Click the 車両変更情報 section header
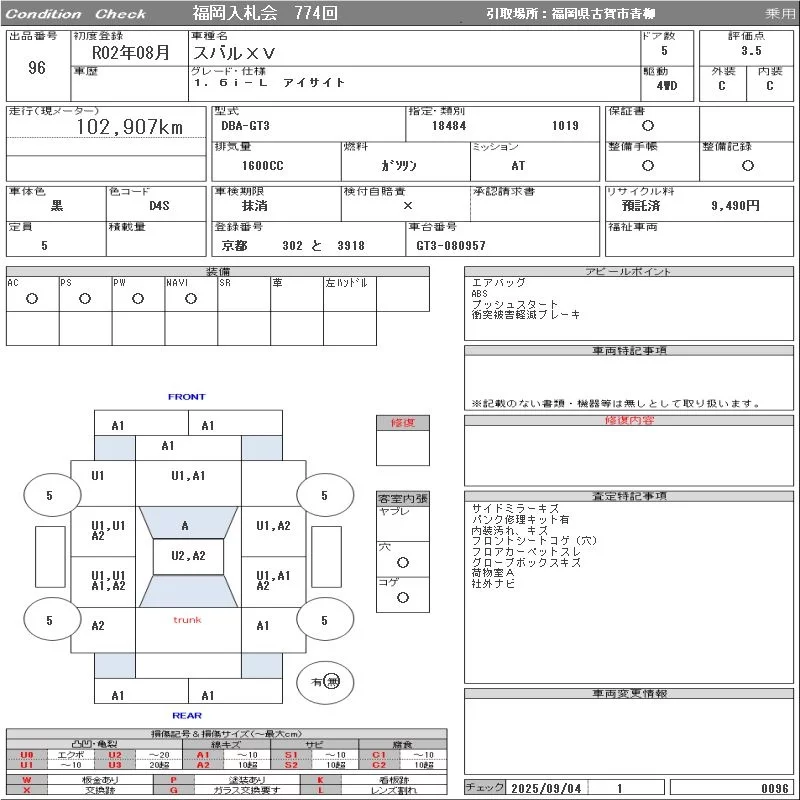The height and width of the screenshot is (800, 800). pyautogui.click(x=629, y=694)
